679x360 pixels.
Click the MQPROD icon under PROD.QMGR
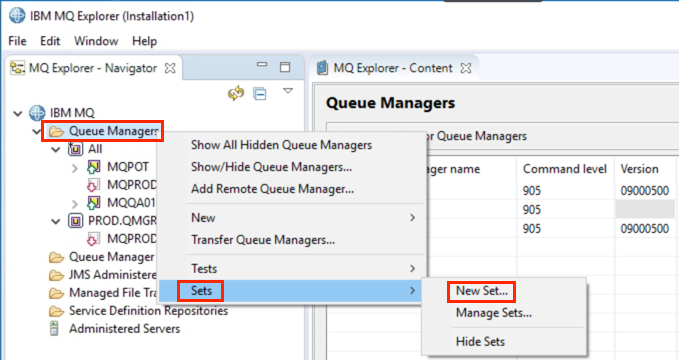click(93, 239)
